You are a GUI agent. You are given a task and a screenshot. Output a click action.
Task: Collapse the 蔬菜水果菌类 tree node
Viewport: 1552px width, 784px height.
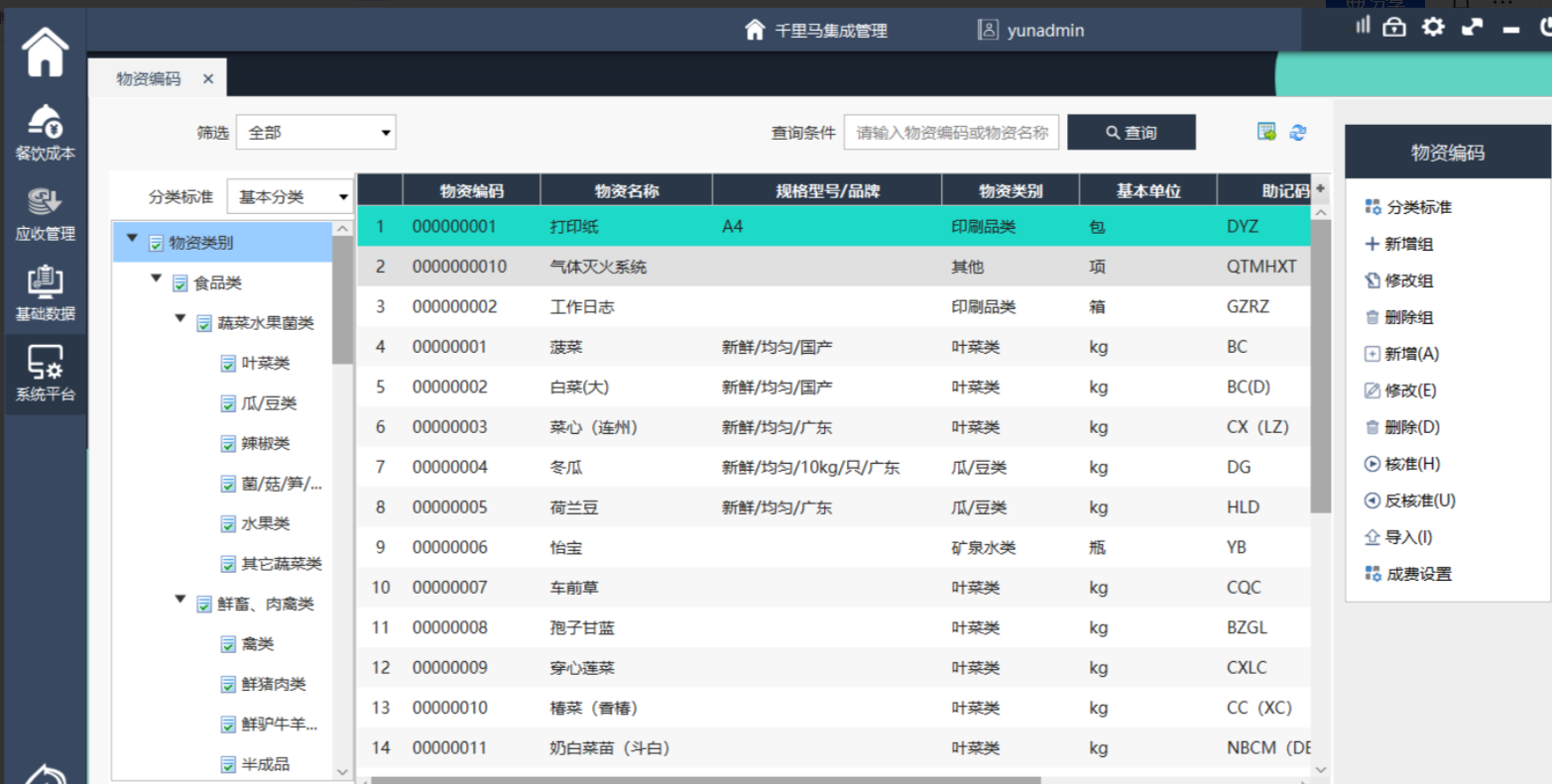(x=180, y=319)
